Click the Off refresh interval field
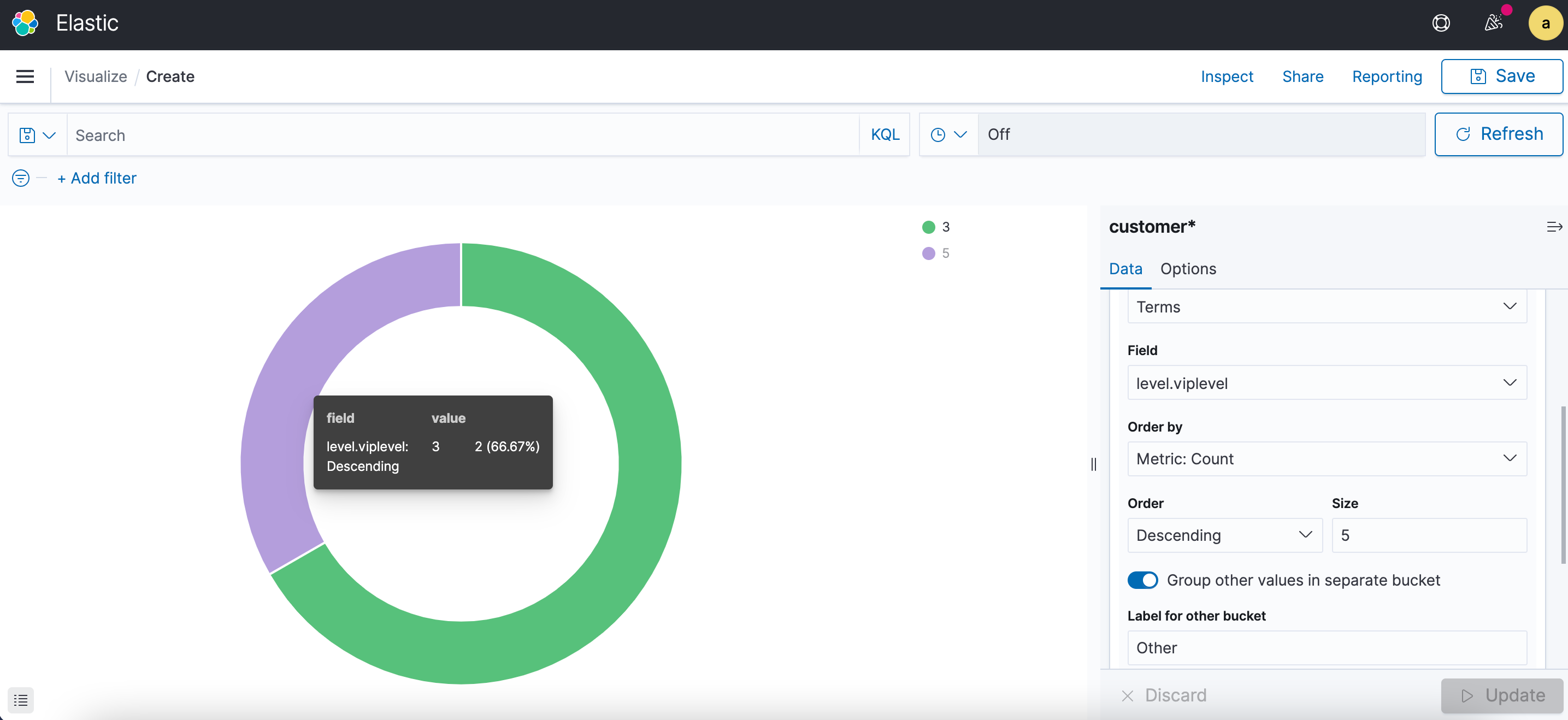1568x720 pixels. pos(1201,134)
